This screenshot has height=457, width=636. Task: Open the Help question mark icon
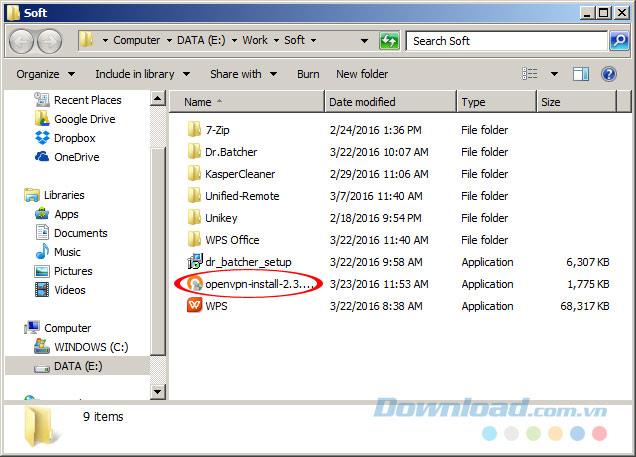608,74
